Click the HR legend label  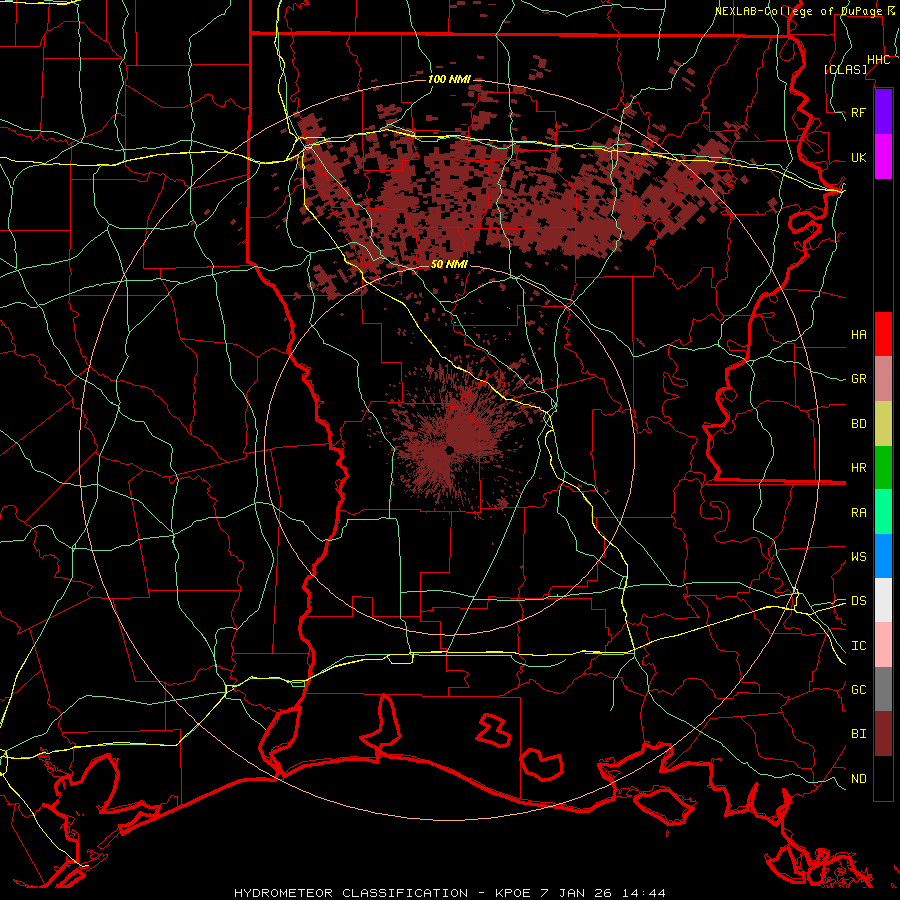859,468
